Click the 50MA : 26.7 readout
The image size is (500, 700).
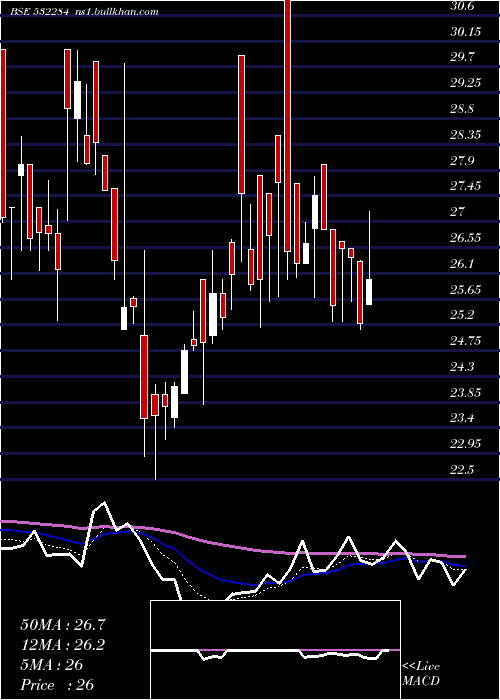tap(63, 625)
